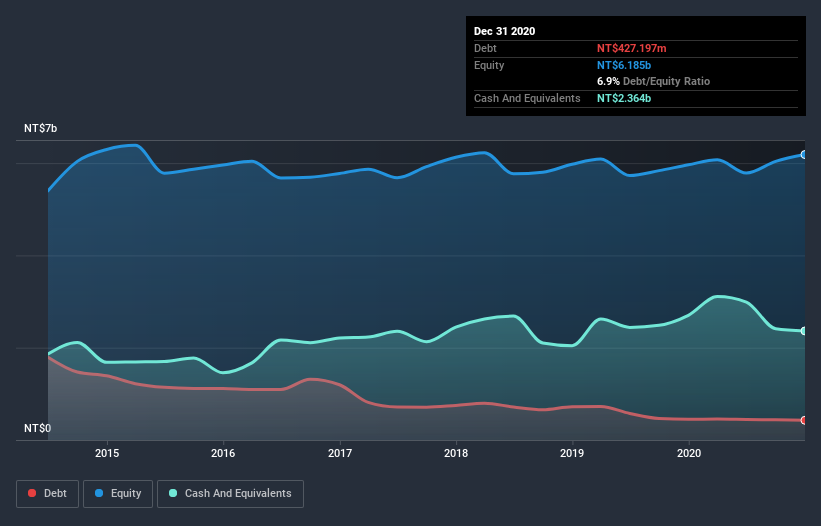Click the 6.9% Debt/Equity Ratio text
The image size is (821, 526).
pyautogui.click(x=653, y=82)
